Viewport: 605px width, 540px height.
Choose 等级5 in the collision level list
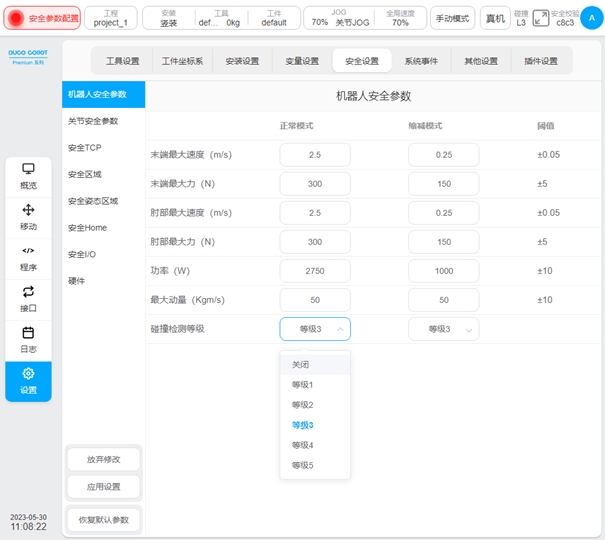coord(303,465)
